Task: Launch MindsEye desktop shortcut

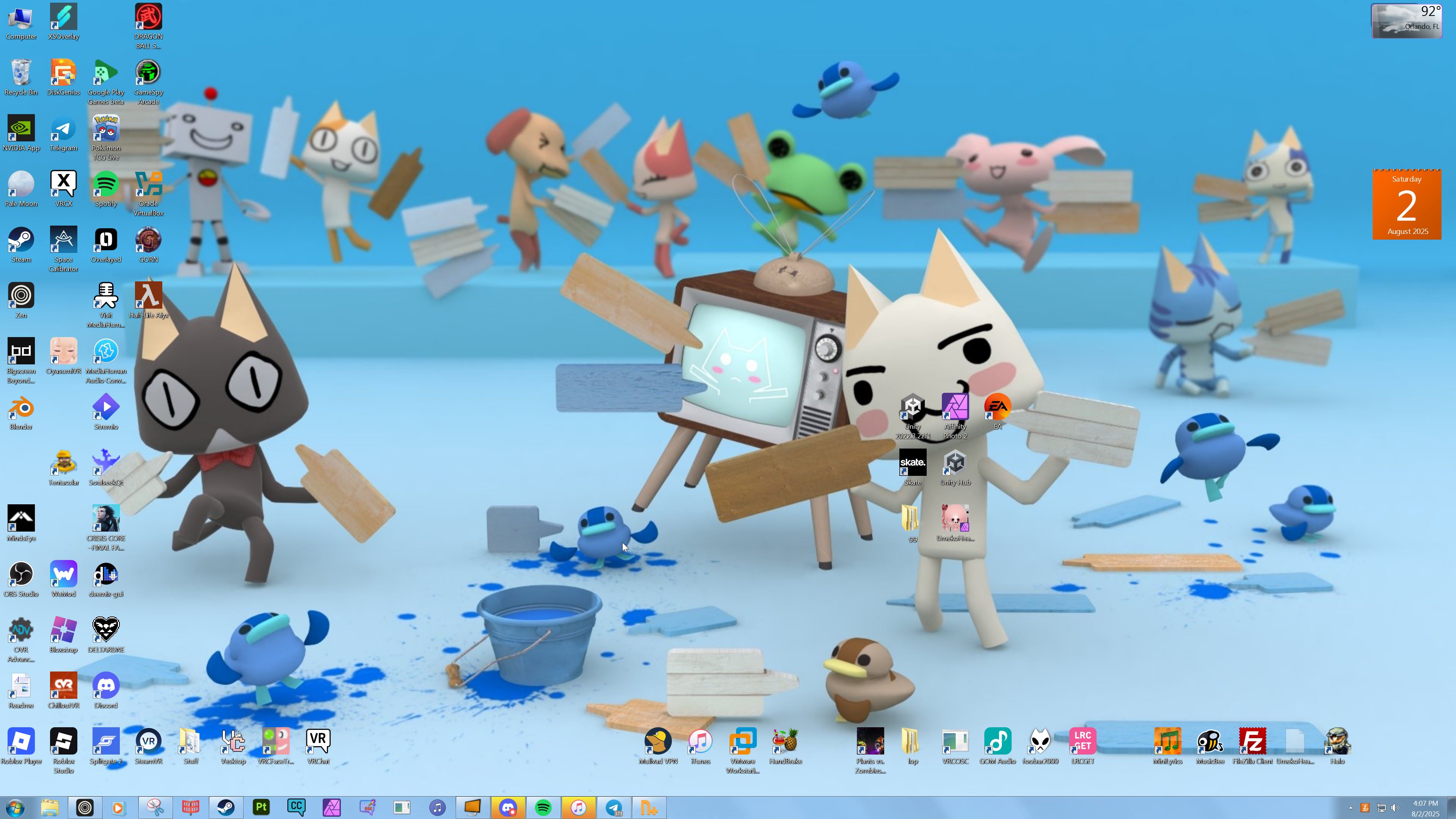Action: [x=21, y=523]
